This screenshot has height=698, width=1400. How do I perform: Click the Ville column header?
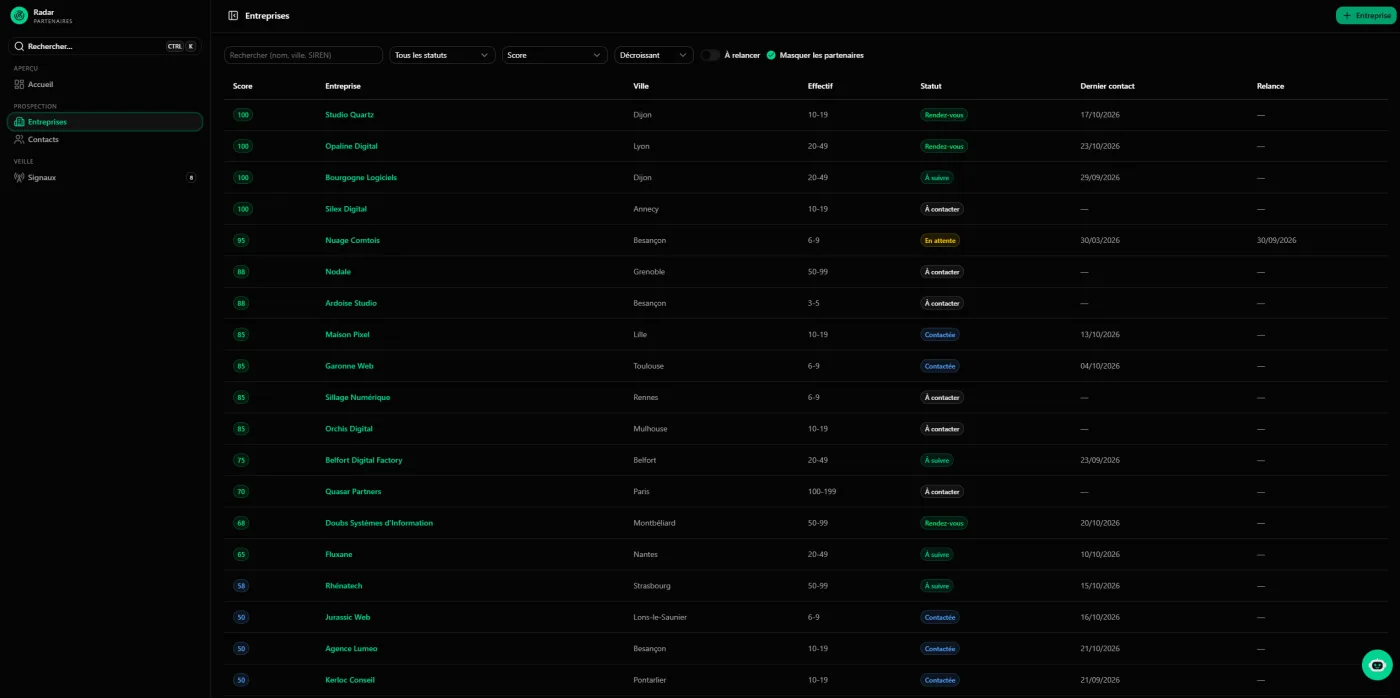click(x=641, y=86)
